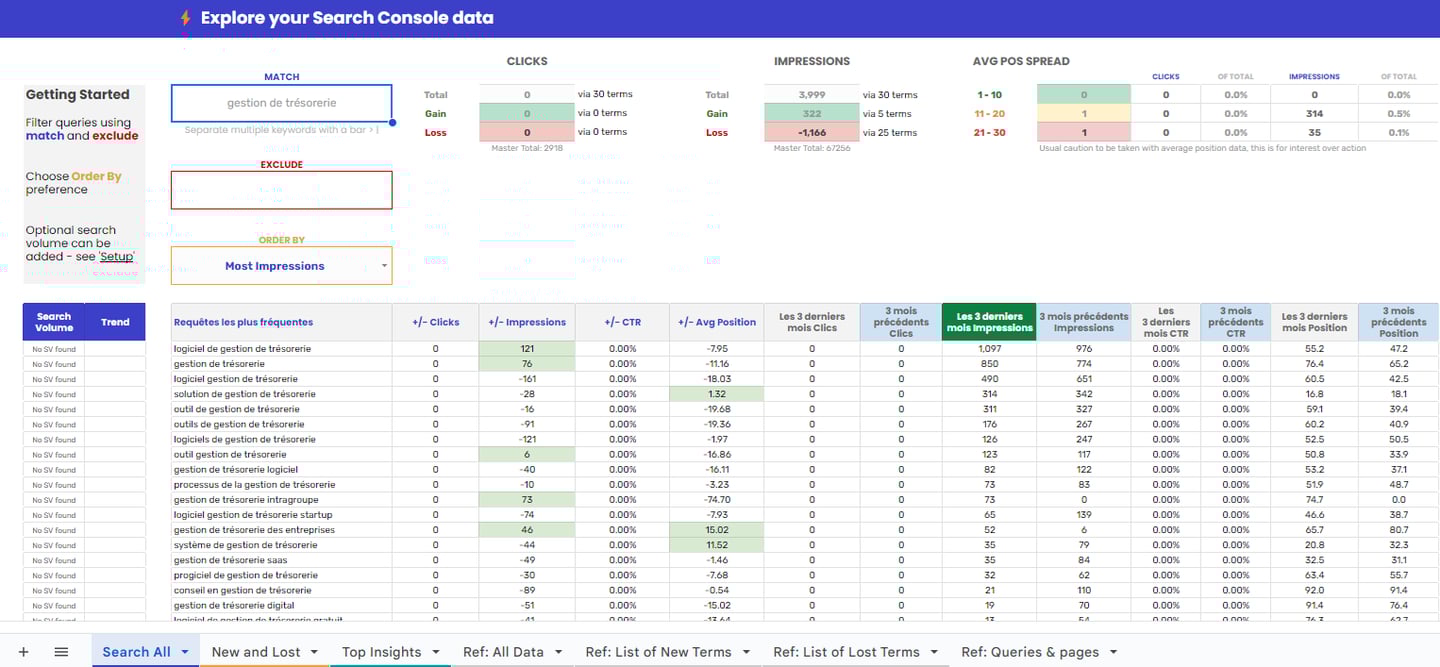Viewport: 1440px width, 667px height.
Task: Click the red impressions Loss cell -1,166
Action: [x=811, y=132]
